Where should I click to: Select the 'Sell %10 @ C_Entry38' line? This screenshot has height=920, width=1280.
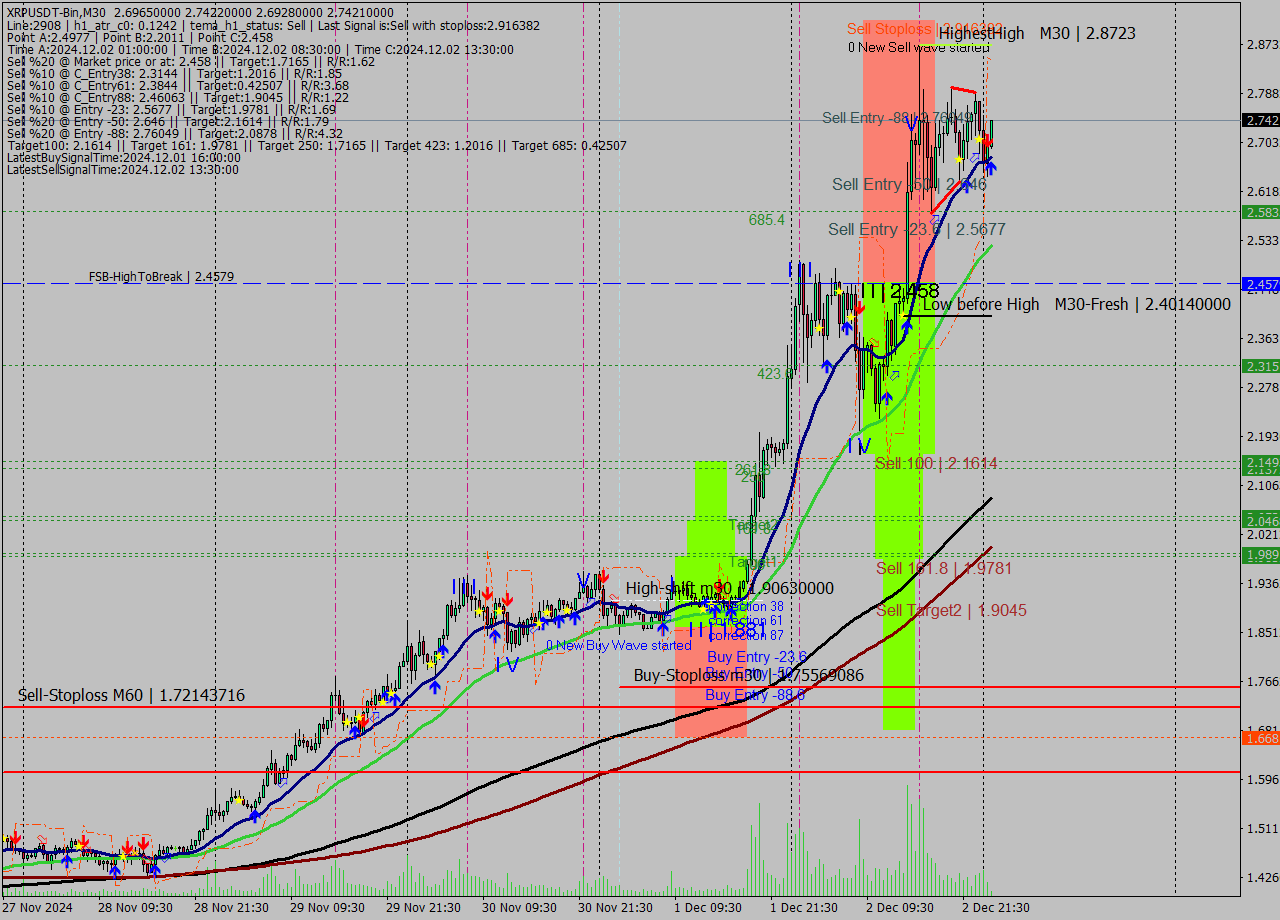pos(174,73)
